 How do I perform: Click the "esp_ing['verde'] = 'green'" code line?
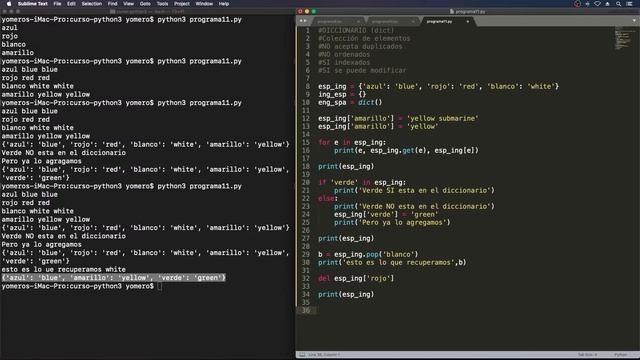(386, 214)
